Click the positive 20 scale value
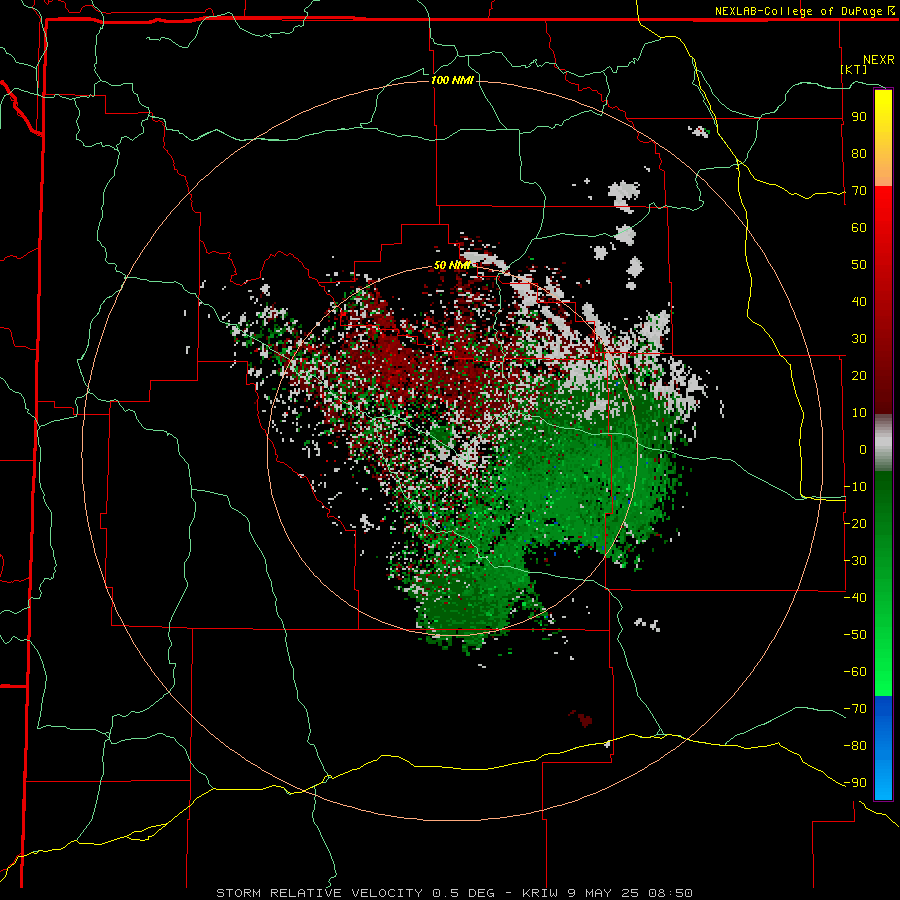 click(859, 376)
